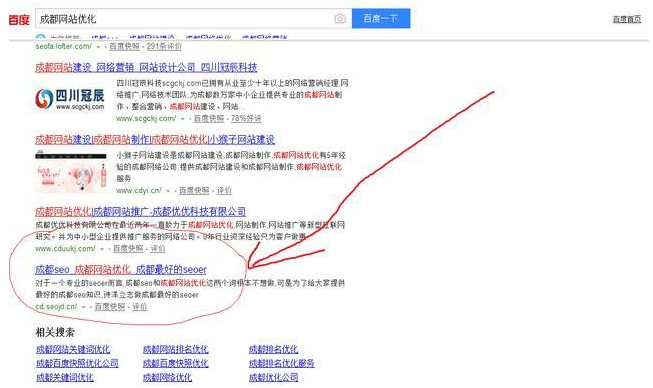Select related search 成都排名优化服务
Viewport: 653px width, 388px height.
[x=282, y=363]
